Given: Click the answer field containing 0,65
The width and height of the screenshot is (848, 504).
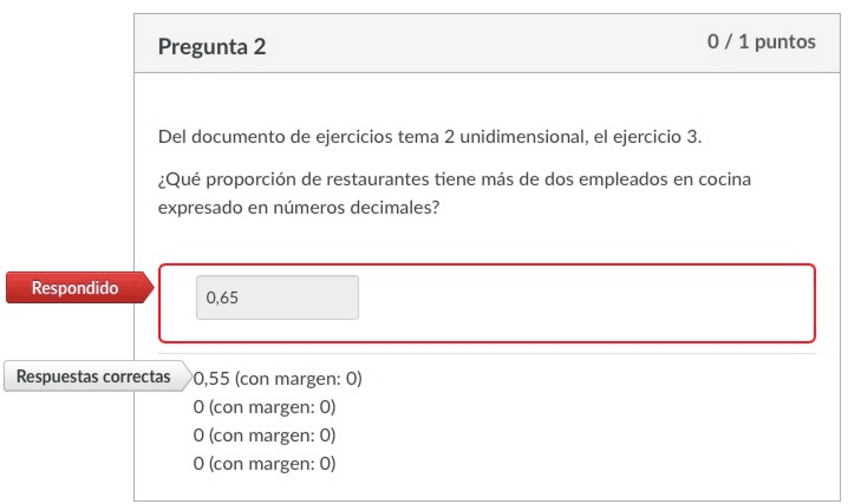Looking at the screenshot, I should coord(277,297).
